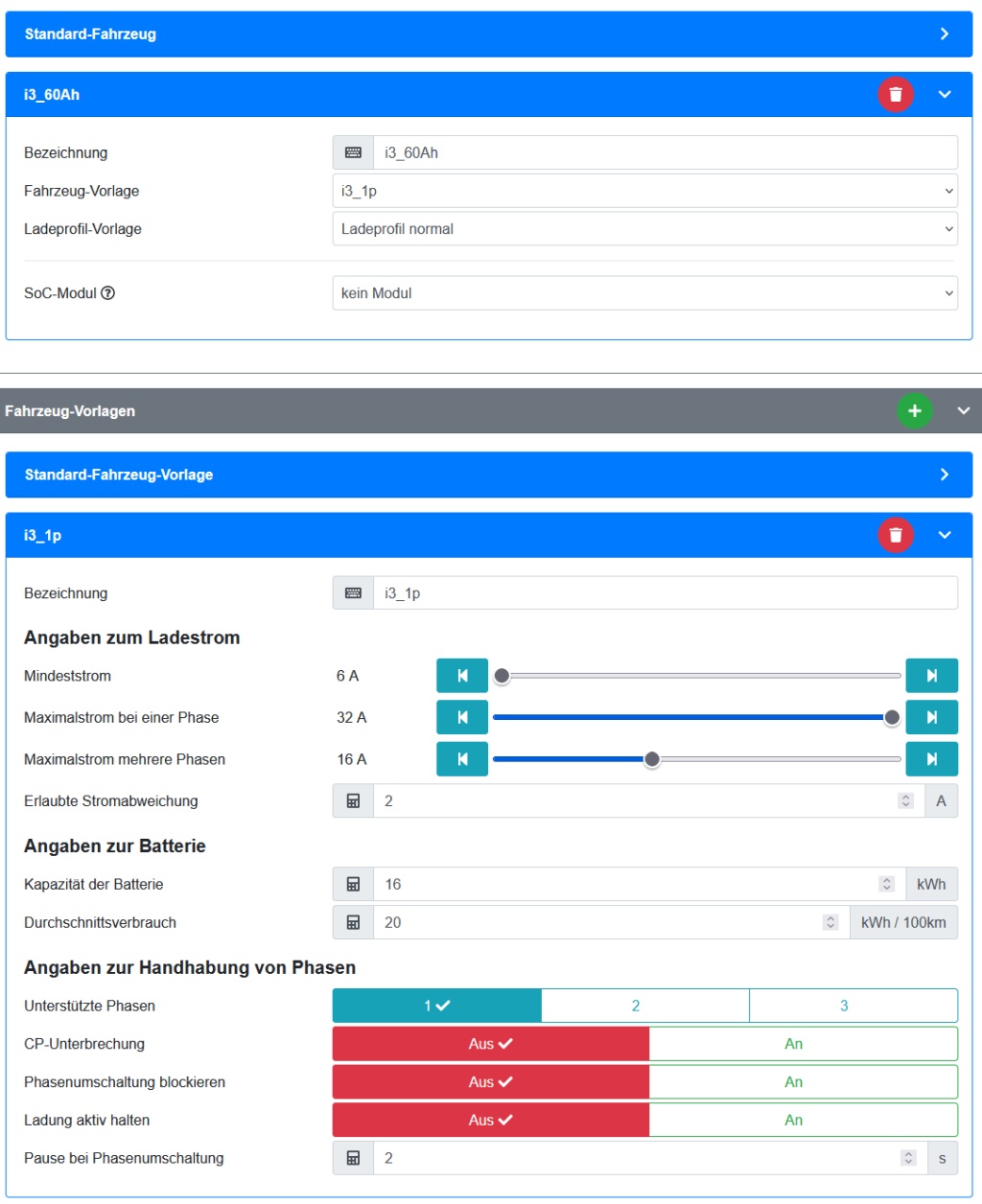Click the 'Angaben zur Handhabung von Phasen' heading

[190, 968]
